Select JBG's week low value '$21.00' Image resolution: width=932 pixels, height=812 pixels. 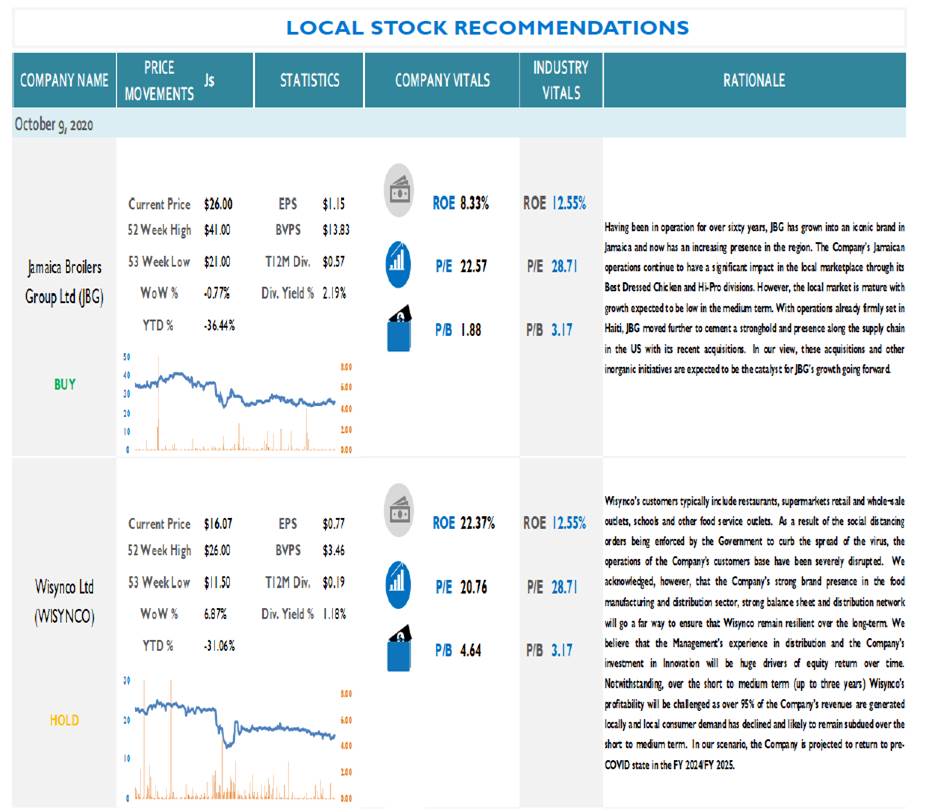coord(217,262)
